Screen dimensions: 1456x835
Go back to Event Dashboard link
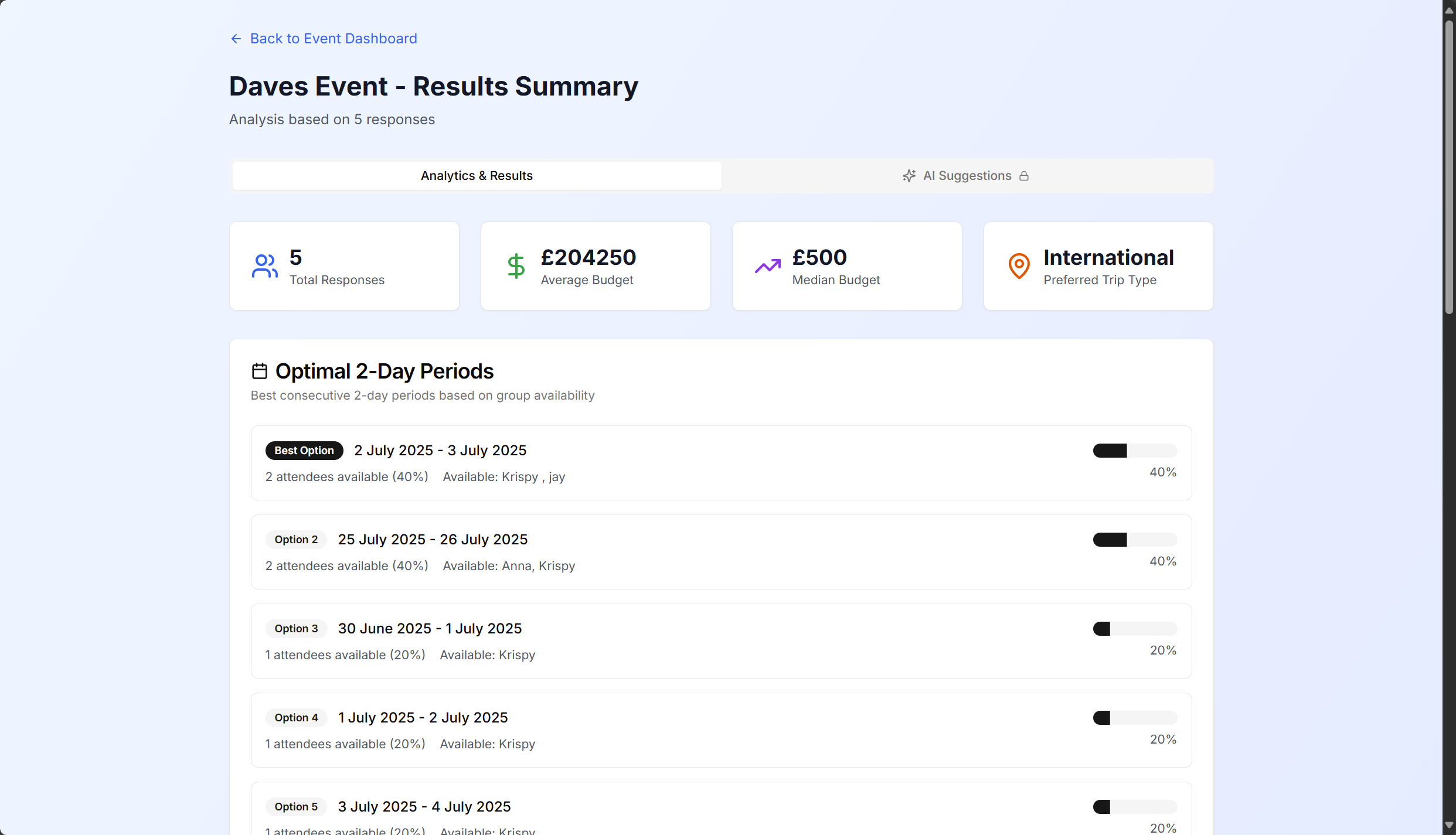point(333,39)
